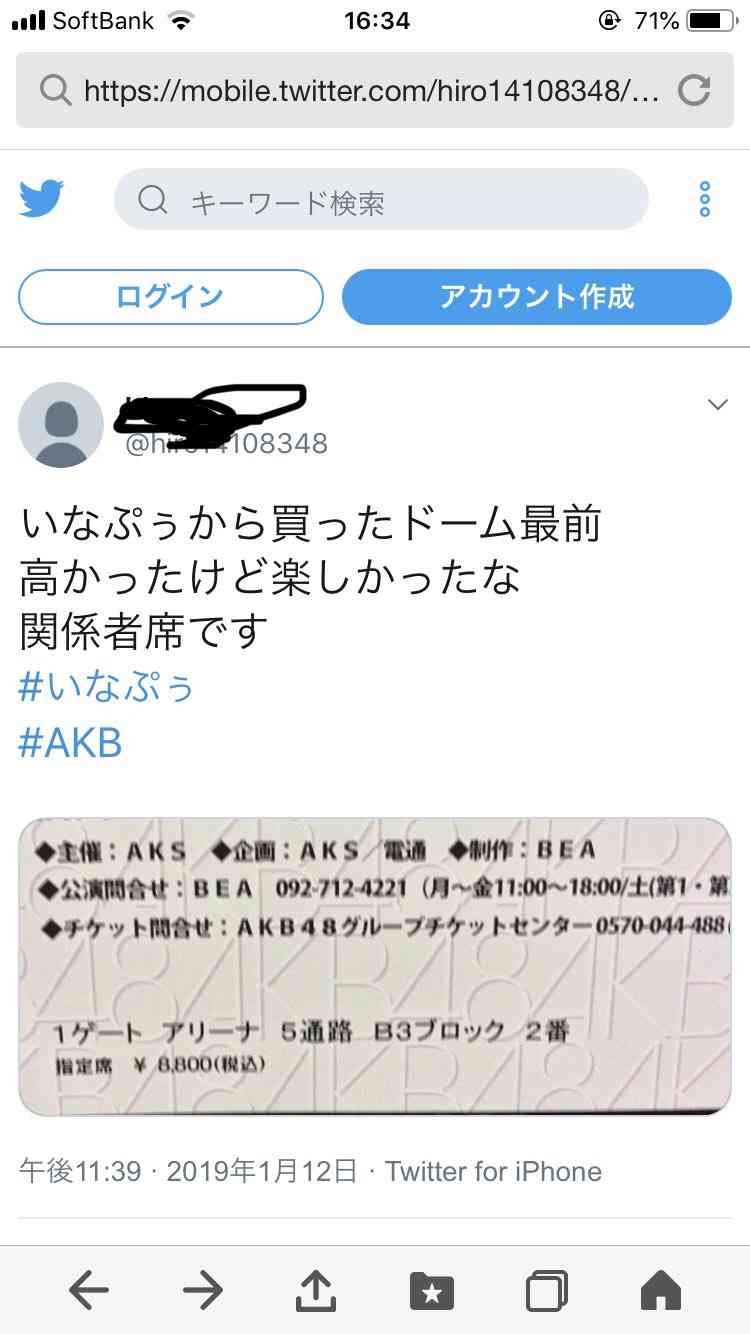
Task: Open the #いなぷぅ hashtag link
Action: [x=106, y=687]
